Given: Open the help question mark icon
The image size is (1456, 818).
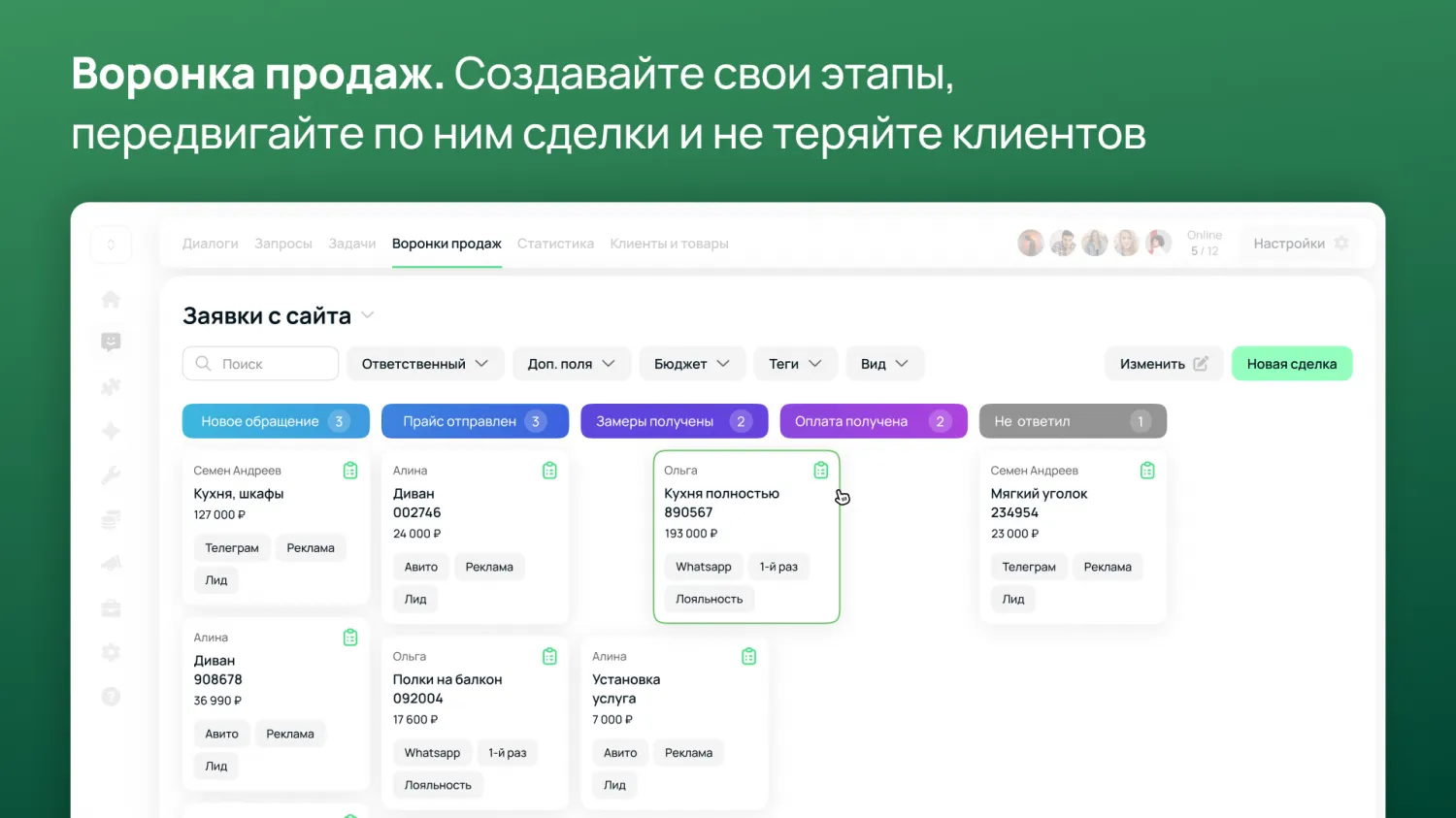Looking at the screenshot, I should 111,697.
